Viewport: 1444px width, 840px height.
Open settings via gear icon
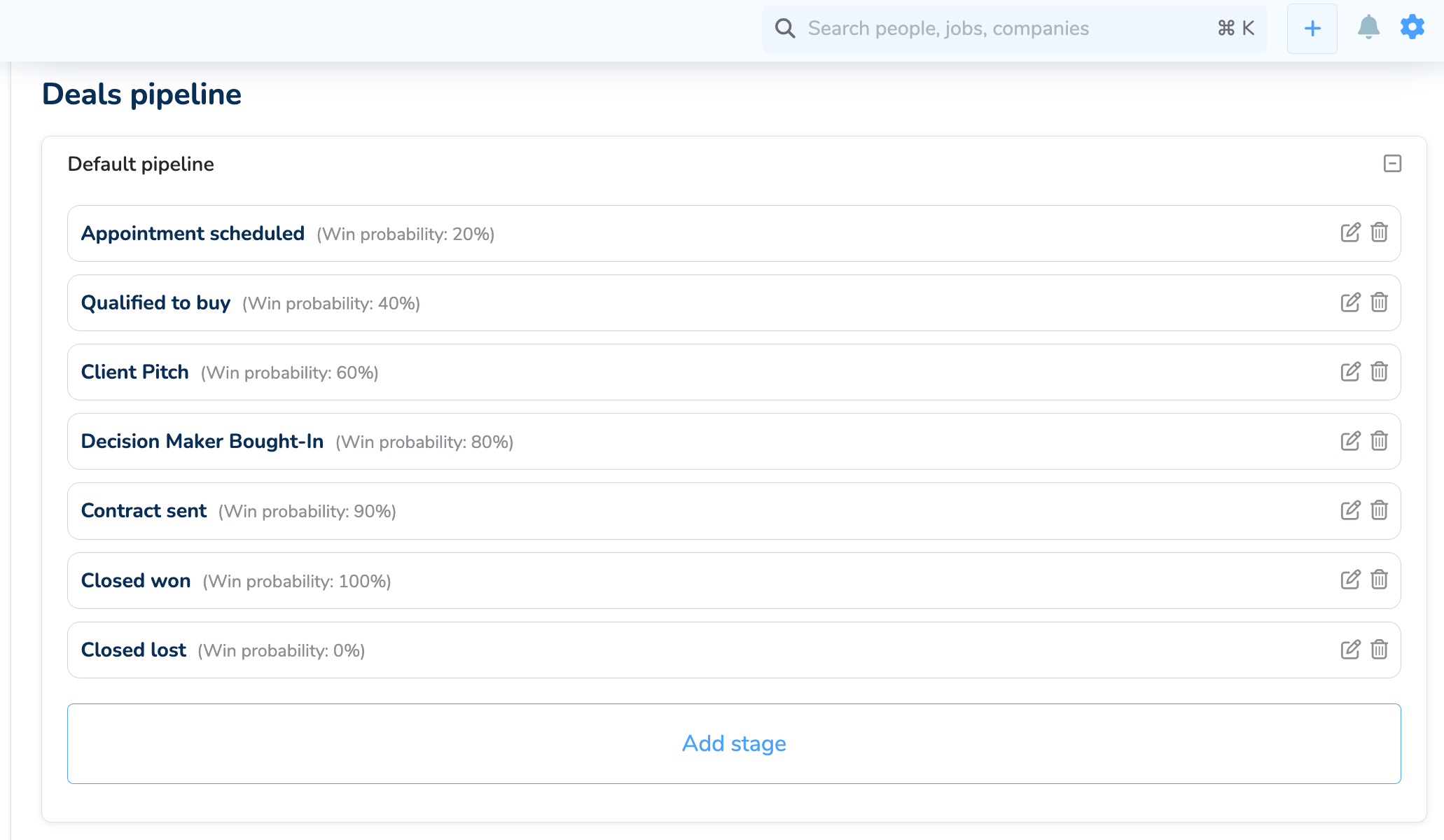(1412, 27)
